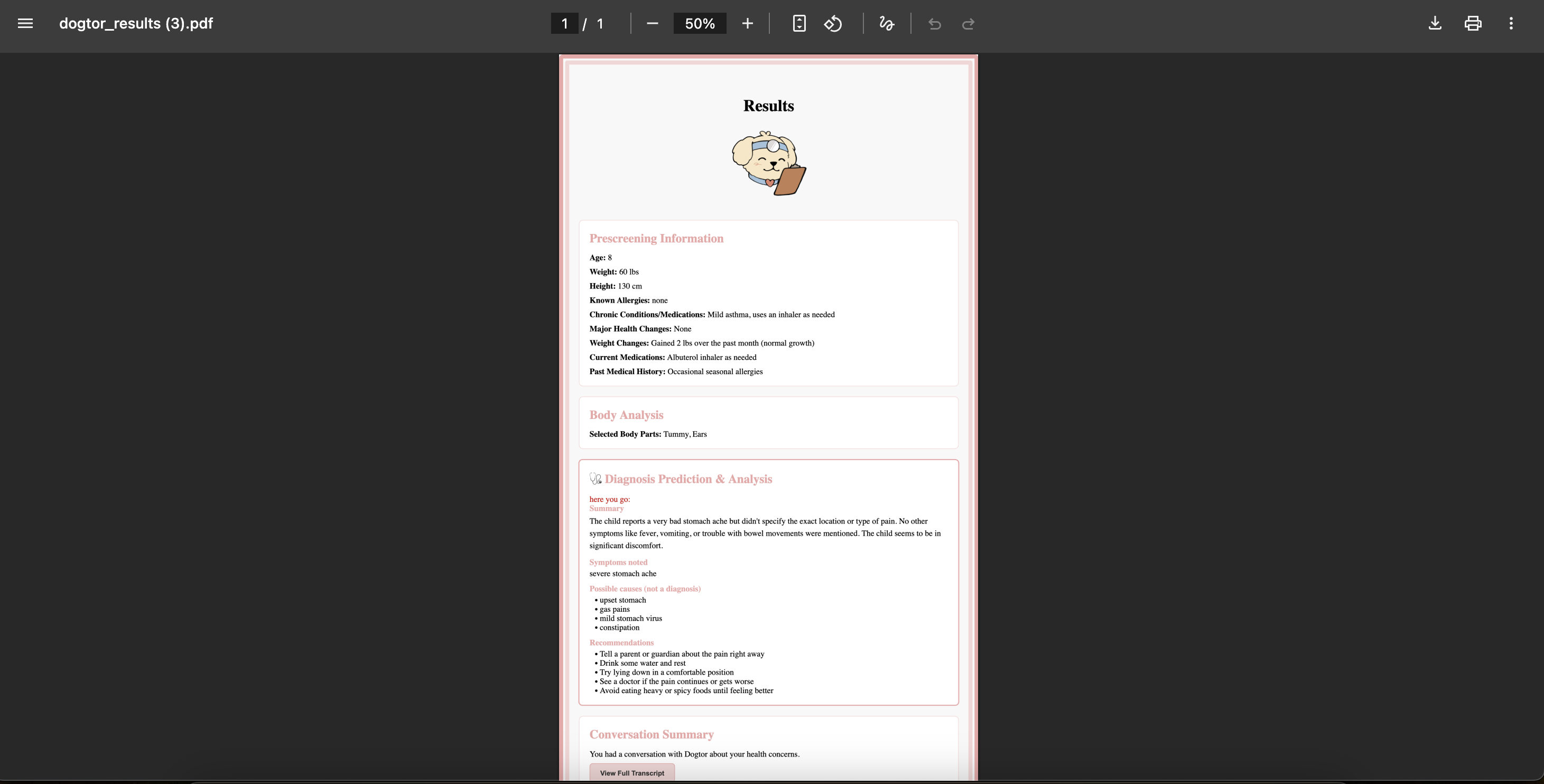Download the PDF file
The width and height of the screenshot is (1544, 784).
pyautogui.click(x=1435, y=23)
